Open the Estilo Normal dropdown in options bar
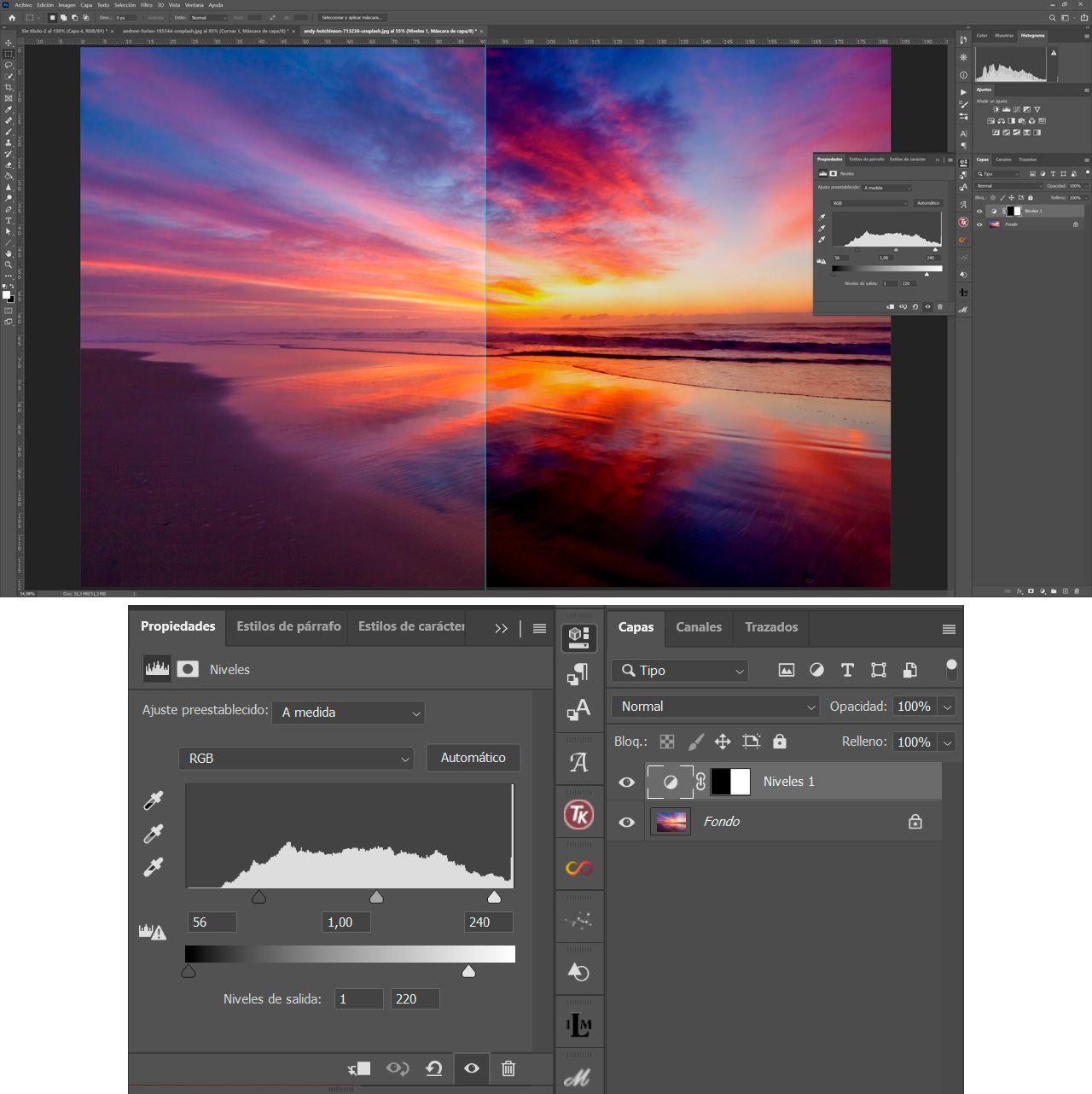This screenshot has height=1094, width=1092. coord(207,17)
